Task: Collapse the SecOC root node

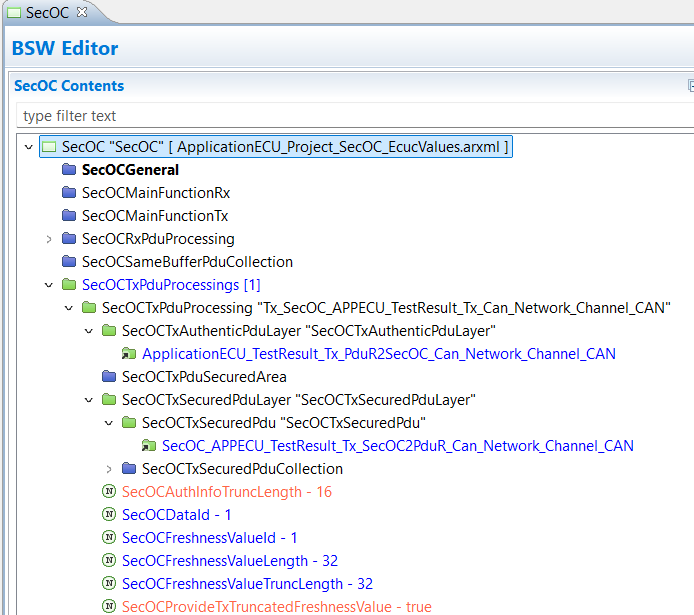Action: coord(29,147)
